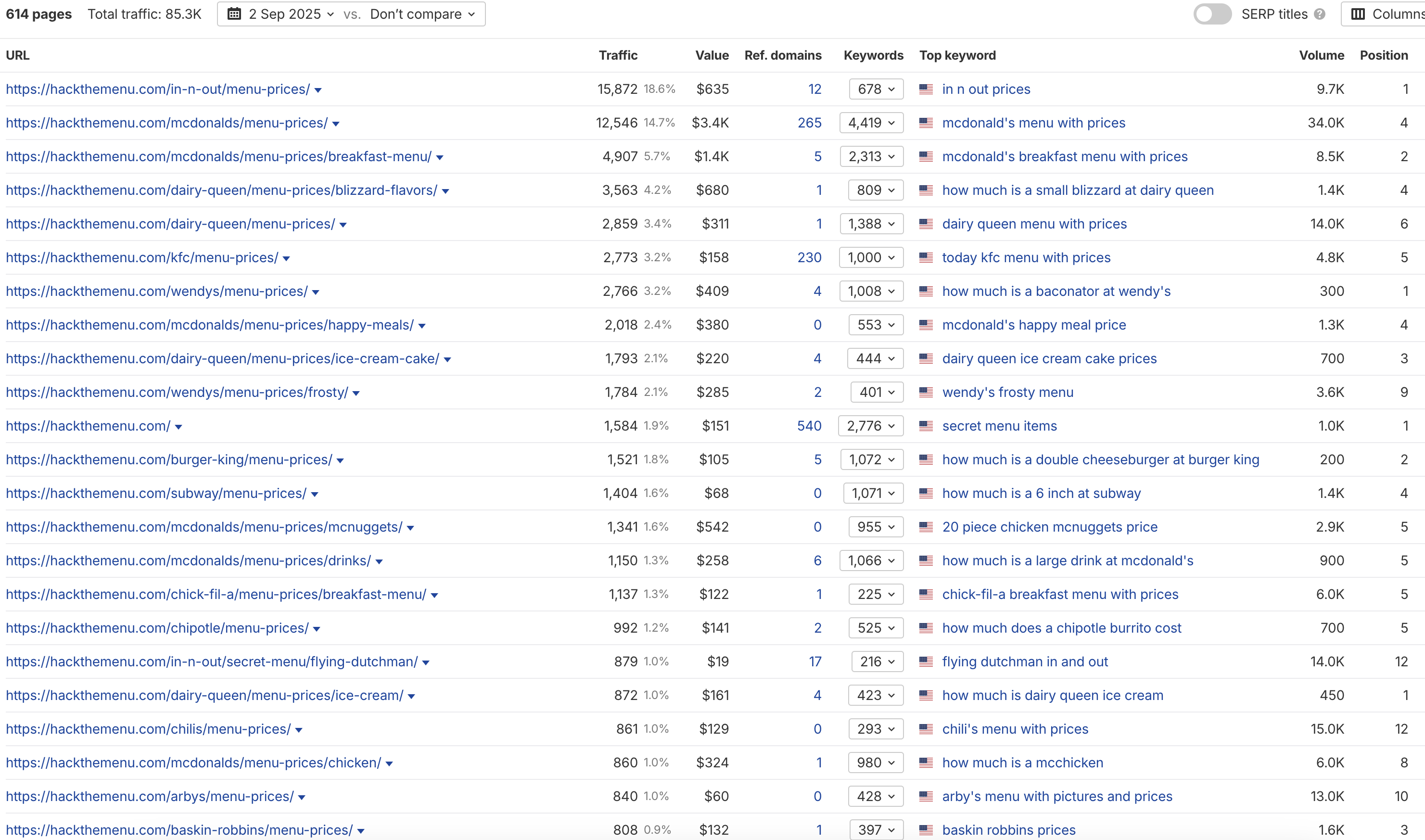Click the US flag beside 'today kfc menu with prices'

click(926, 257)
